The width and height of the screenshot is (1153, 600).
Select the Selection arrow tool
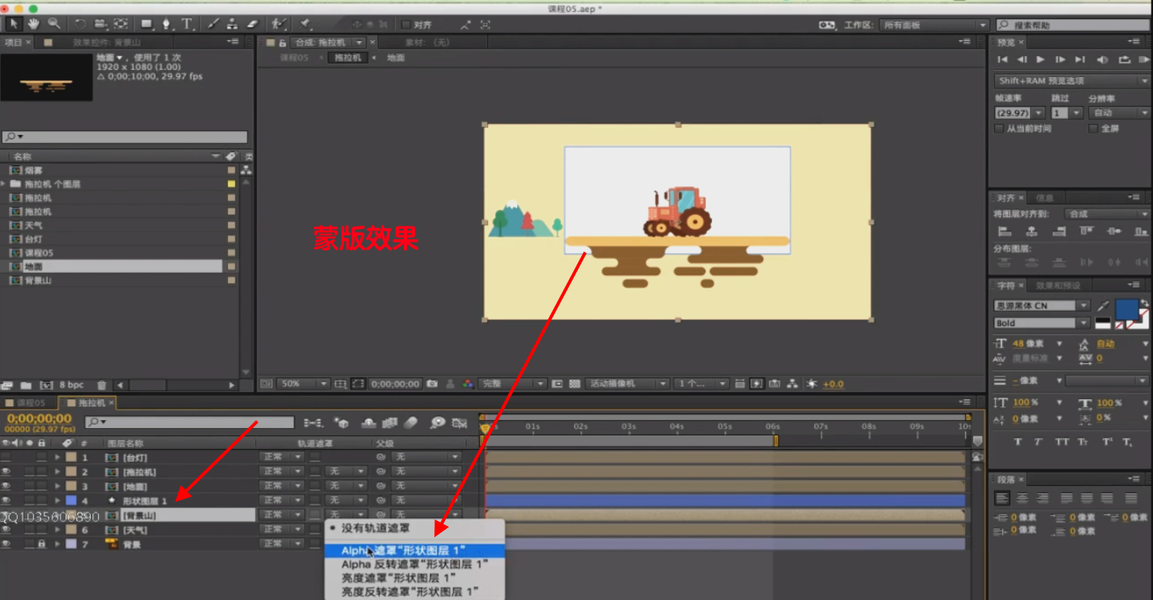click(13, 24)
